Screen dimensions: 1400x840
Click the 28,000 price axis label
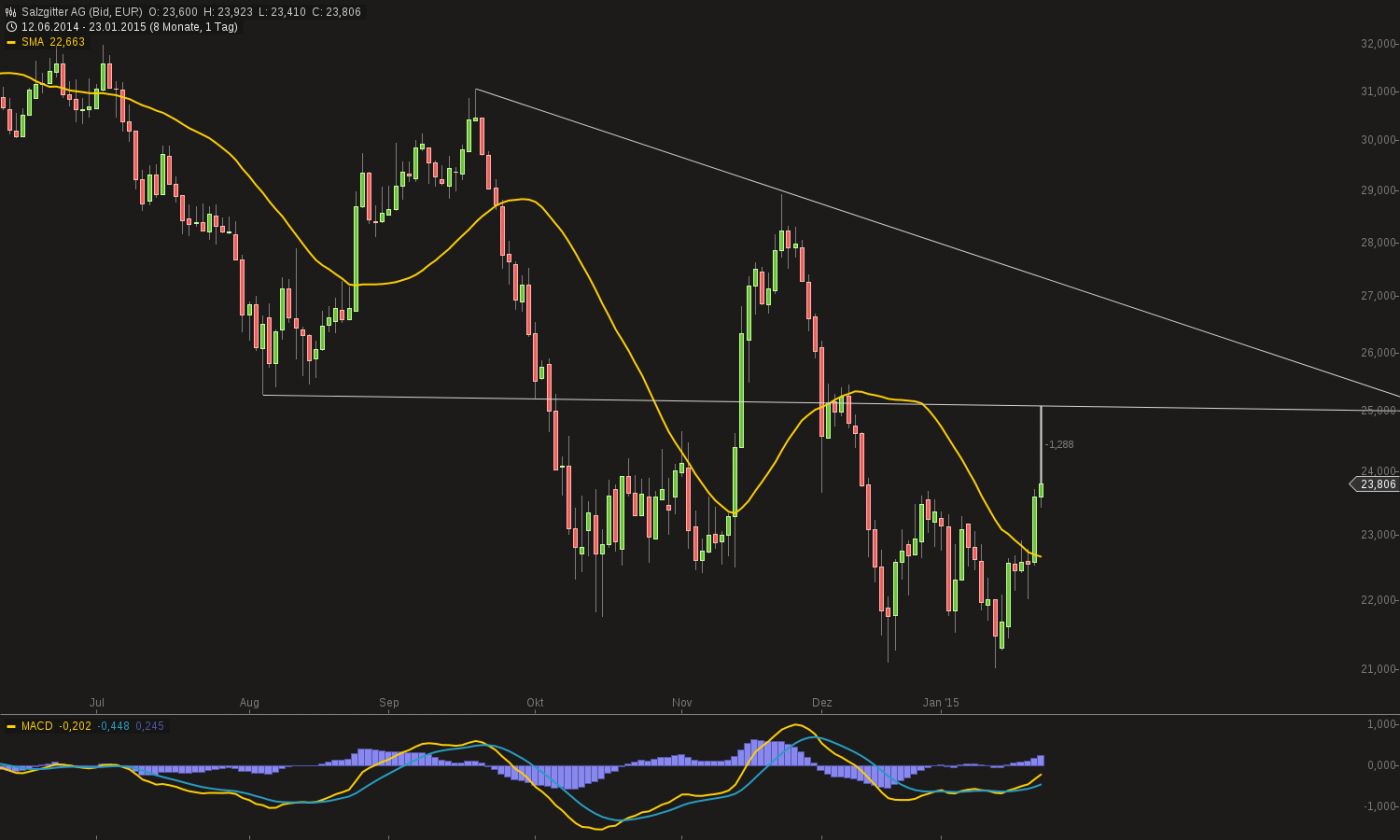1378,242
